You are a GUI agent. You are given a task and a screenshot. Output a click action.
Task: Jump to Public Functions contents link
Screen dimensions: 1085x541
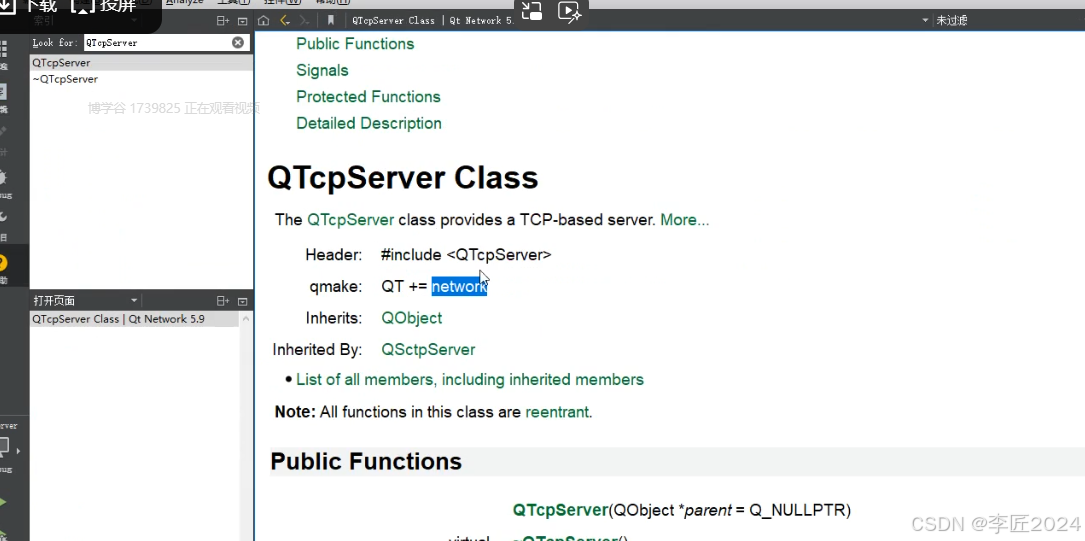click(x=355, y=44)
